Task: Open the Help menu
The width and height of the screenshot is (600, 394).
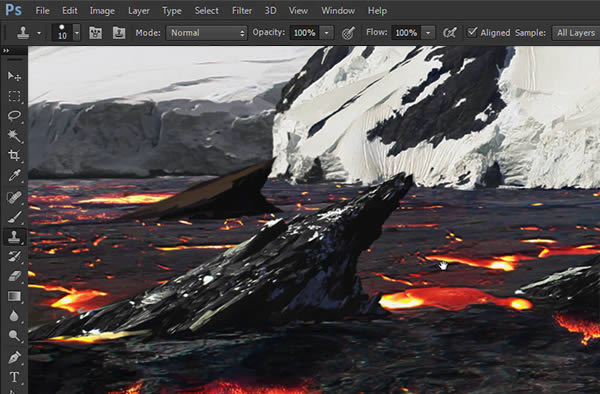Action: 377,11
